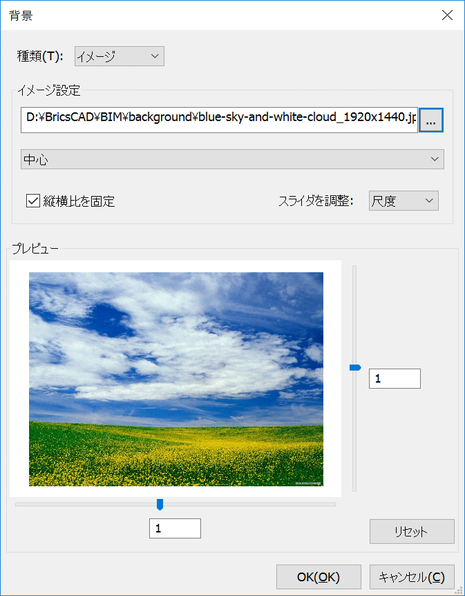This screenshot has width=465, height=596.
Task: Click the リセット button
Action: 412,531
